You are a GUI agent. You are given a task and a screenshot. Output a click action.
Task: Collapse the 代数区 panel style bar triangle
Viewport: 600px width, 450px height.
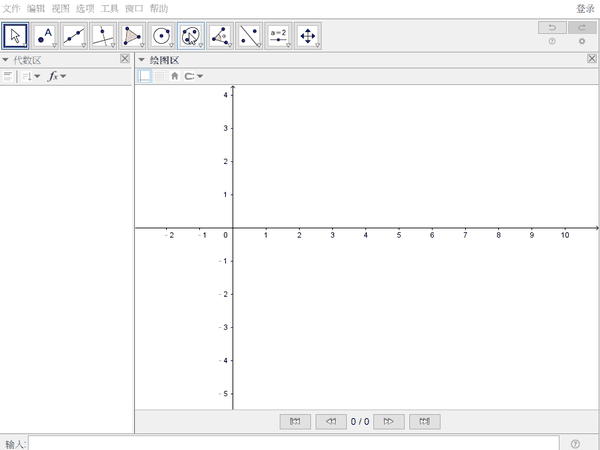[x=5, y=60]
